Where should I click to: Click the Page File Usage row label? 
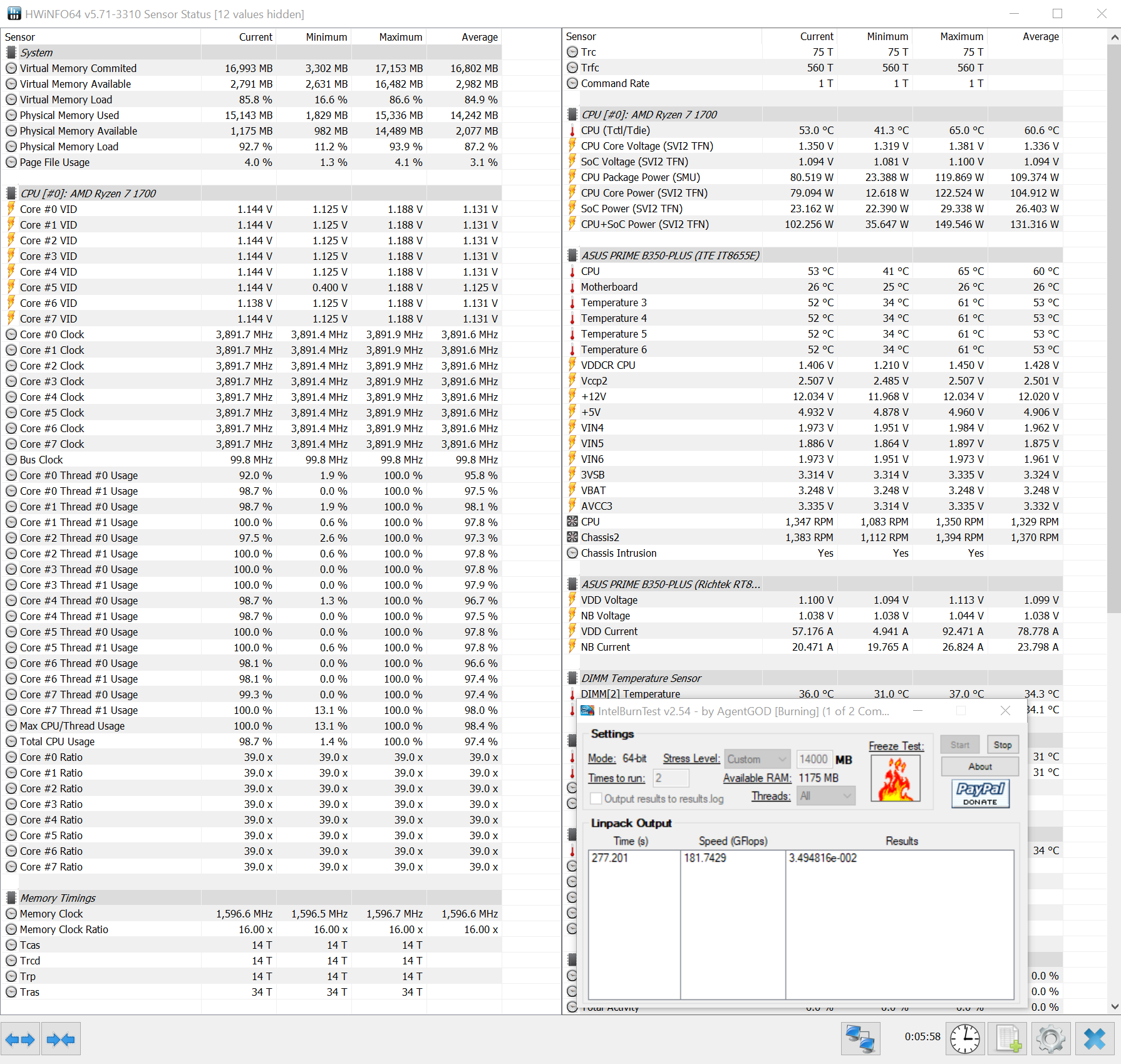pos(54,162)
